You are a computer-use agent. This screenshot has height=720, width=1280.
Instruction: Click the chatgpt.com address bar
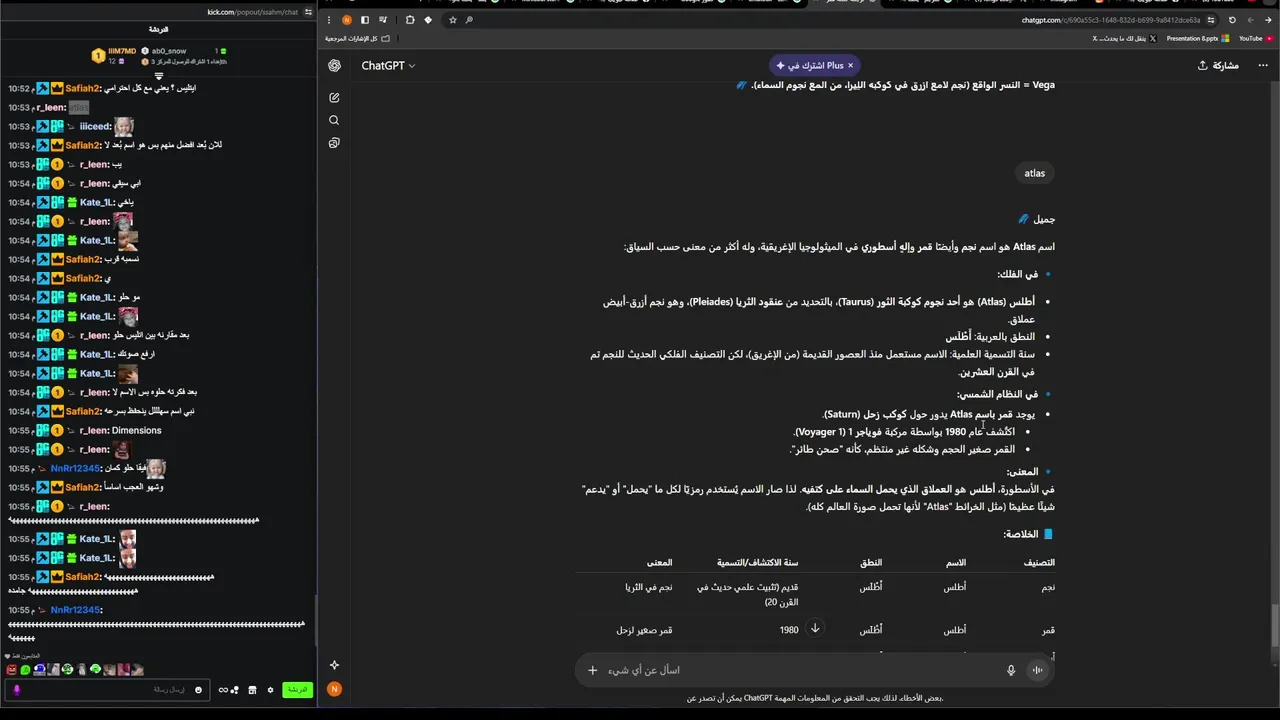1110,20
